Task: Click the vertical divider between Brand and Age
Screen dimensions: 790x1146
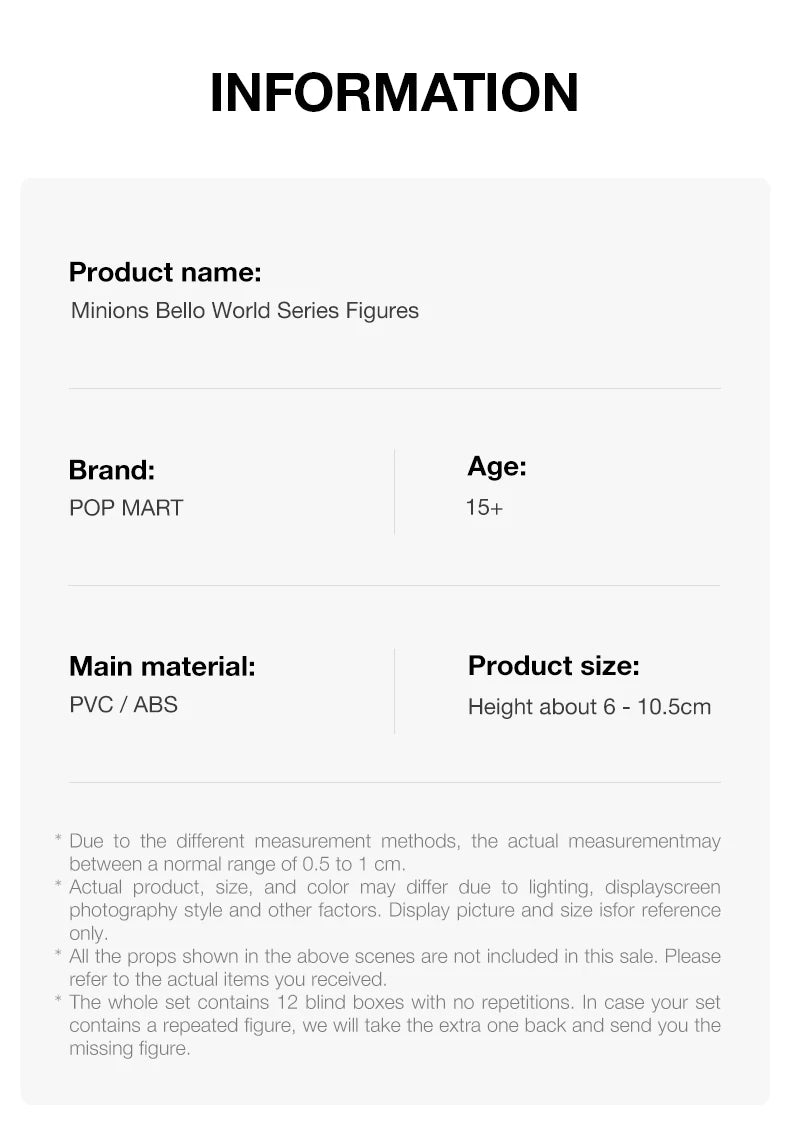Action: coord(394,491)
